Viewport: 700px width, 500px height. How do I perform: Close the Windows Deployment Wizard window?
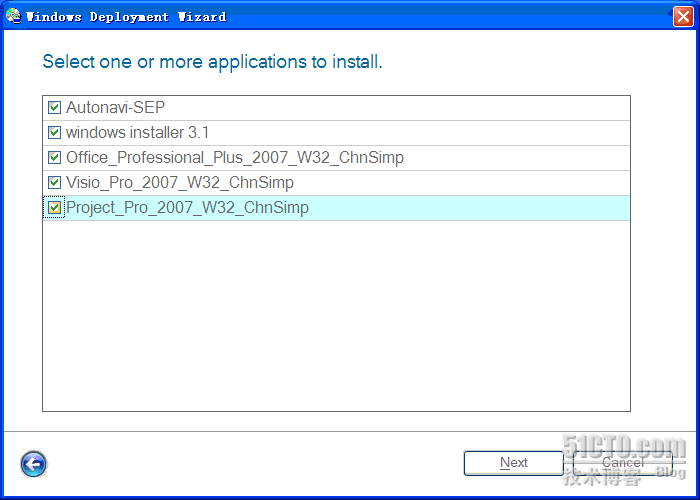point(683,17)
